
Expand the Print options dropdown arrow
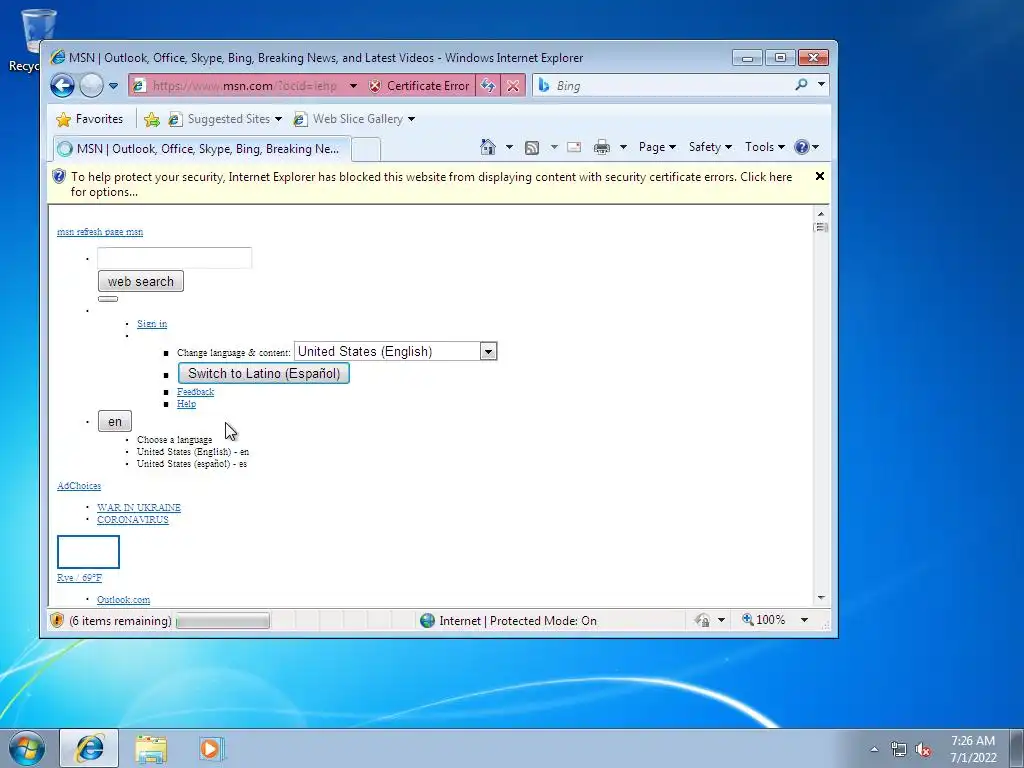(x=623, y=147)
